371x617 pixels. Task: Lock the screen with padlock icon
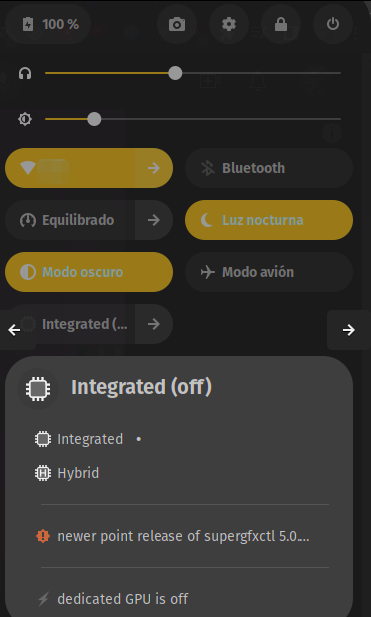(281, 24)
